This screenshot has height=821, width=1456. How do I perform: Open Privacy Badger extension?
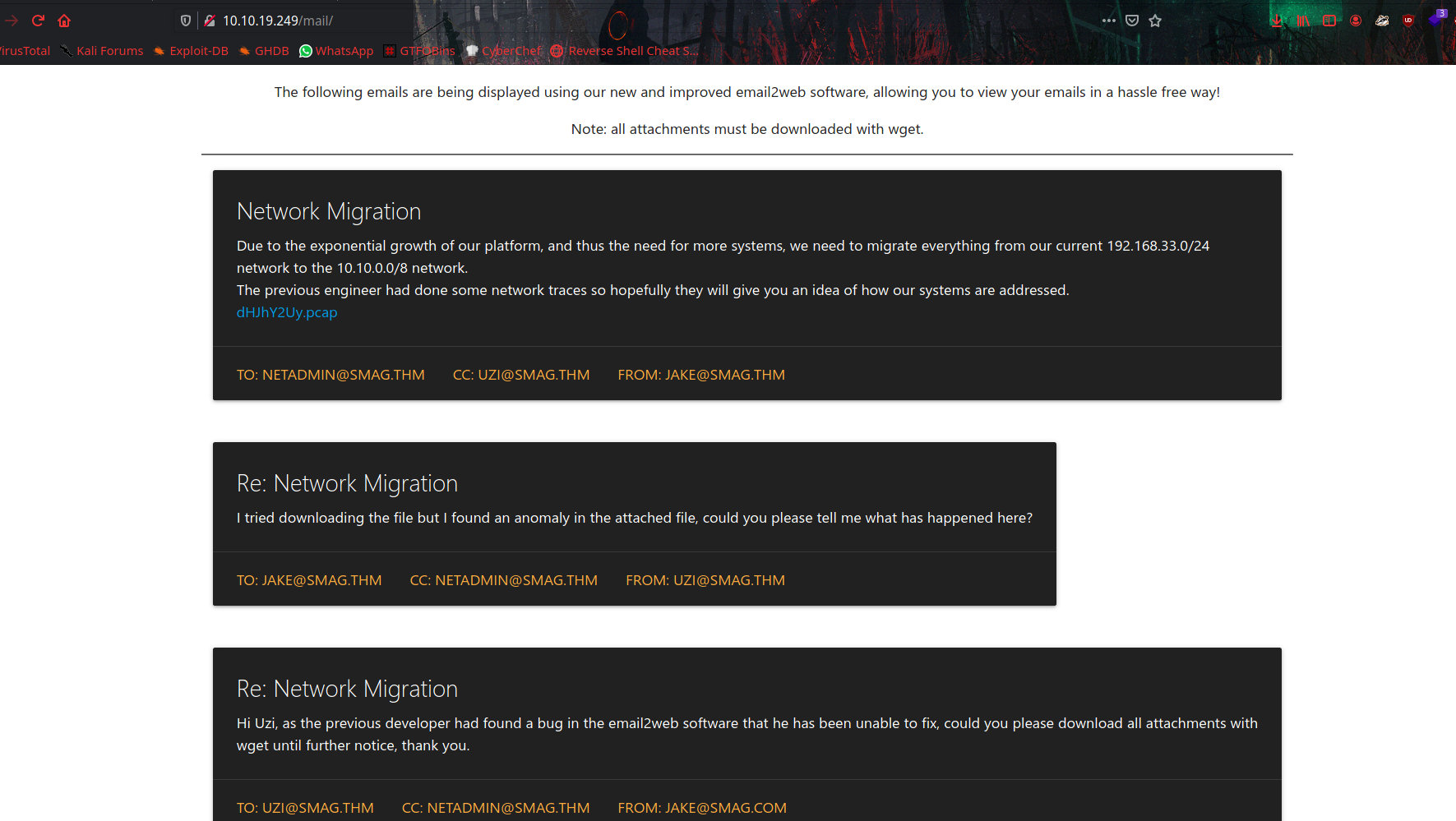(x=1382, y=21)
